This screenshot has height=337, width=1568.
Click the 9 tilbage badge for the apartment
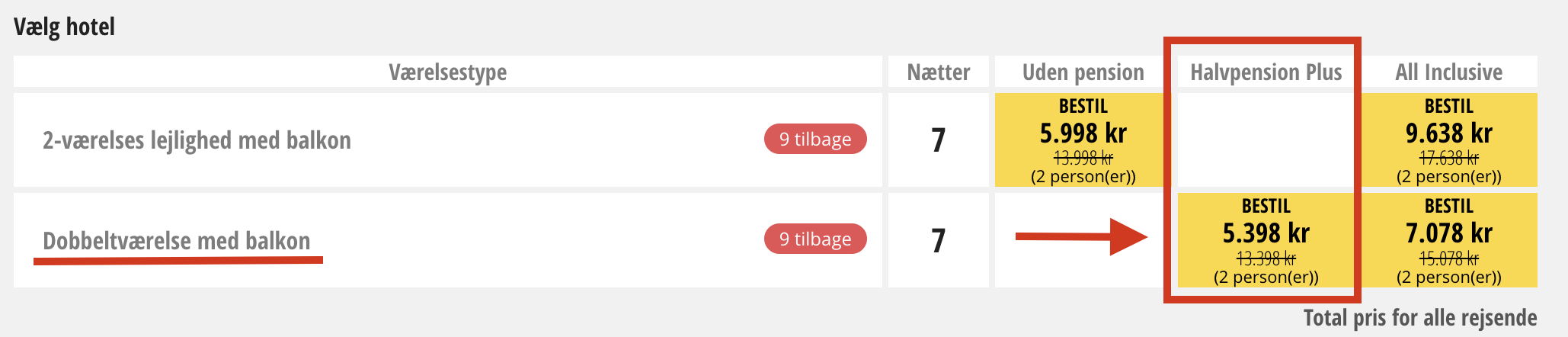815,140
